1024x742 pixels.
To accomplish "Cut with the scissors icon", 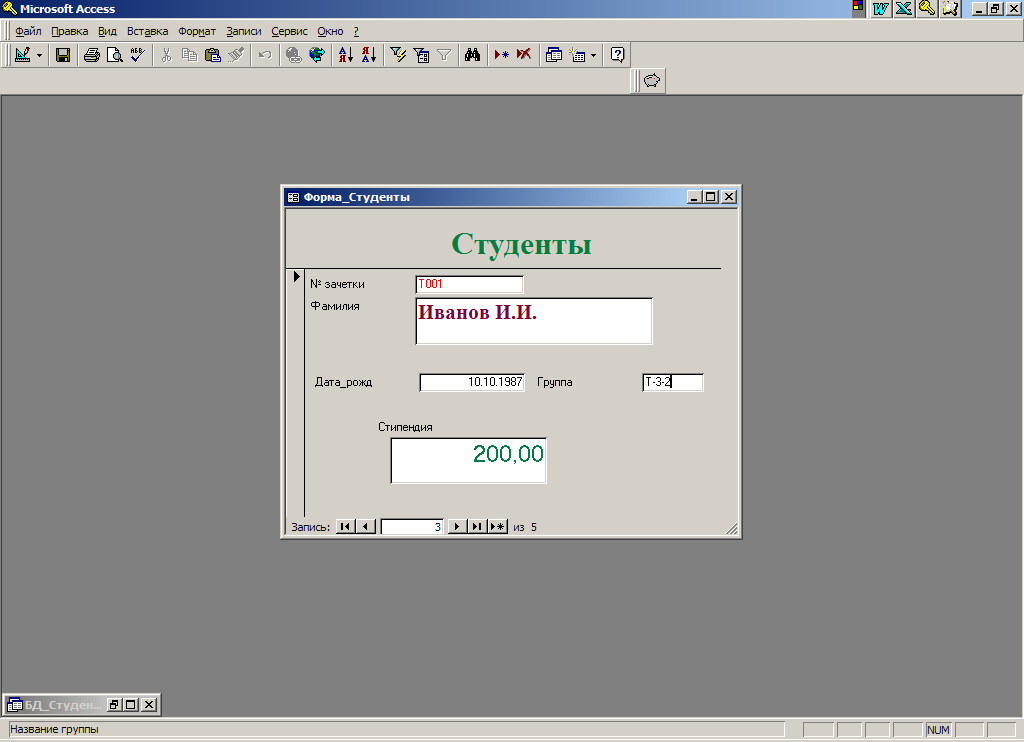I will tap(167, 55).
